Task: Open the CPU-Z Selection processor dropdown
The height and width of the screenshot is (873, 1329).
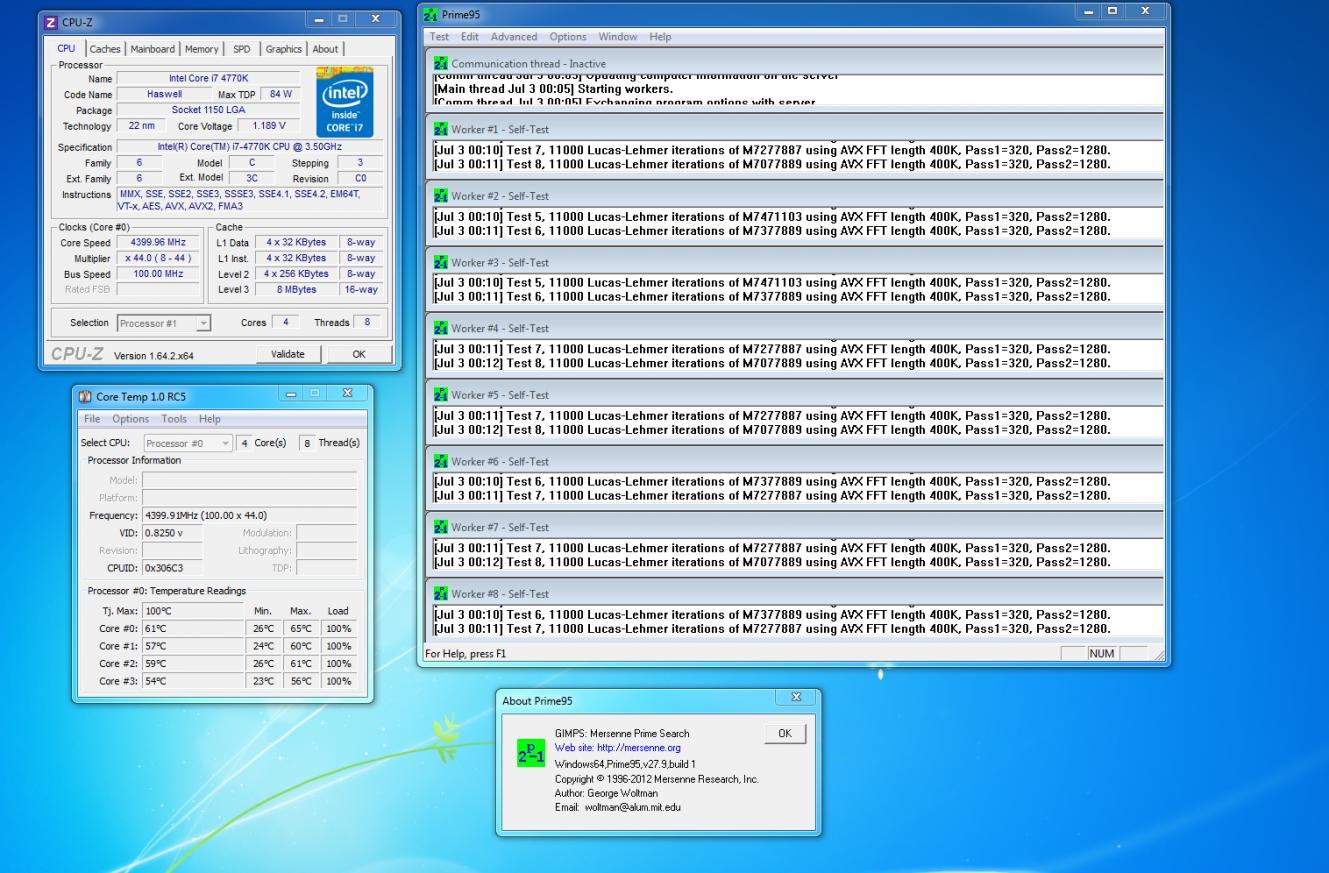Action: coord(164,323)
